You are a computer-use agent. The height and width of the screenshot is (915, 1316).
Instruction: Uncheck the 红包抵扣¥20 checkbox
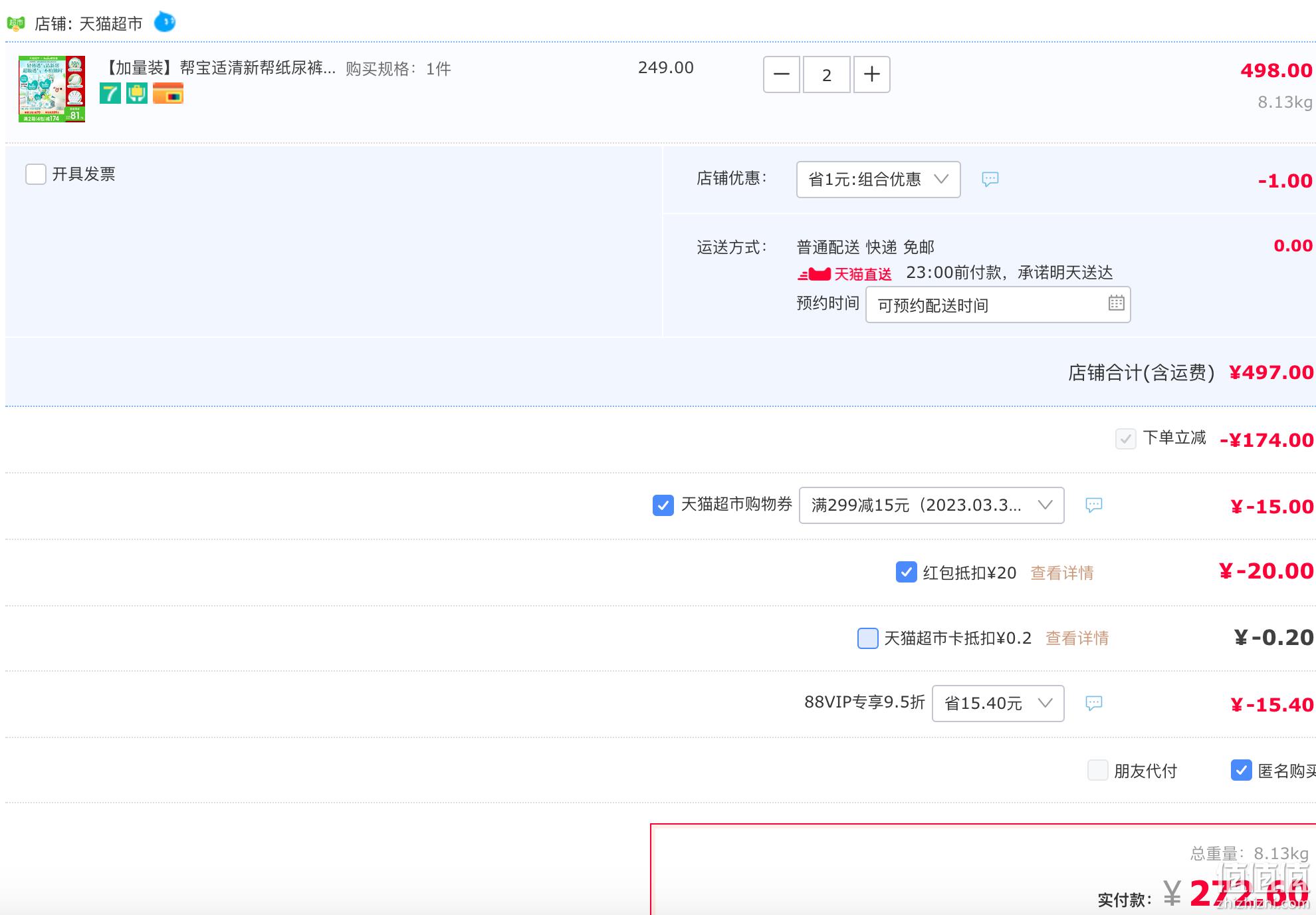907,572
